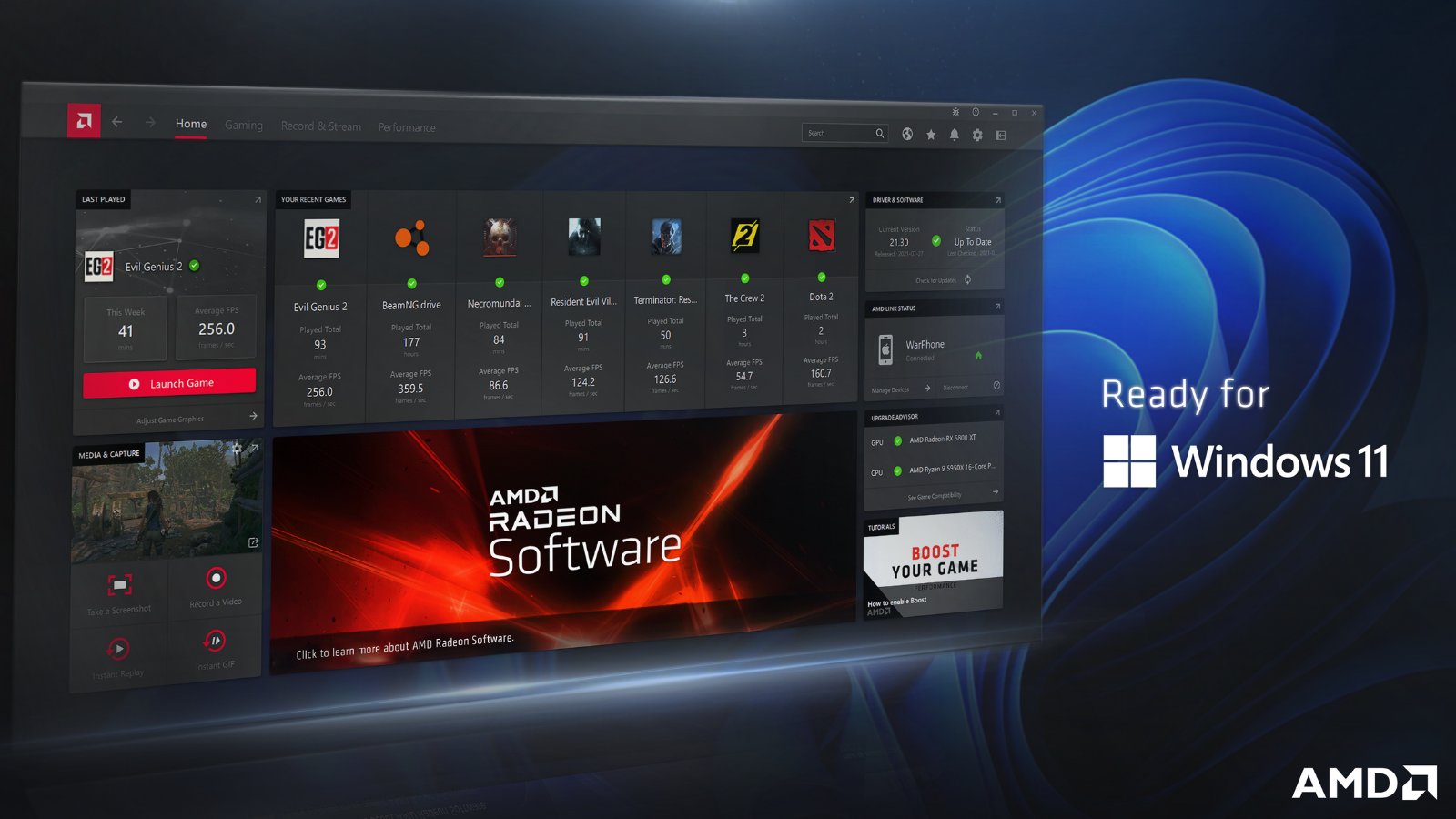Open the web browser globe icon
Viewport: 1456px width, 819px height.
click(x=907, y=134)
